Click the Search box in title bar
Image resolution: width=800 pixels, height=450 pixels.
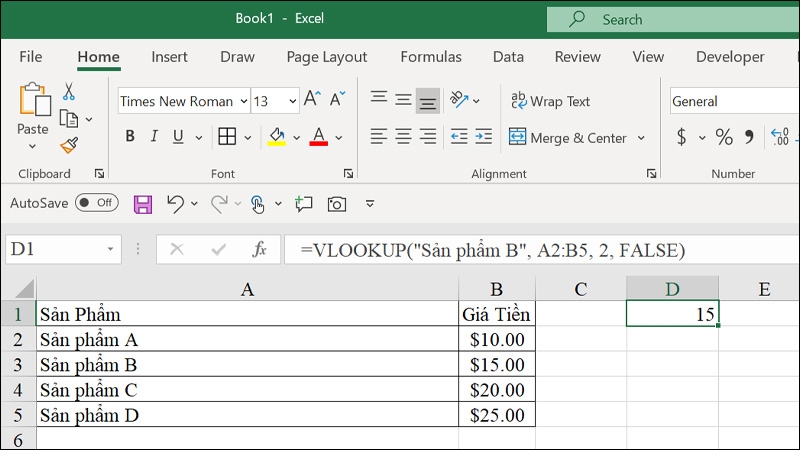click(x=672, y=19)
